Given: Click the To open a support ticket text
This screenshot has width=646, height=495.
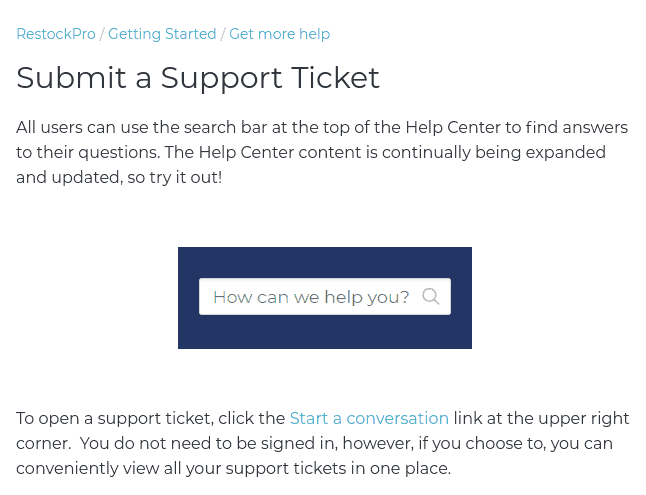Looking at the screenshot, I should (x=115, y=418).
